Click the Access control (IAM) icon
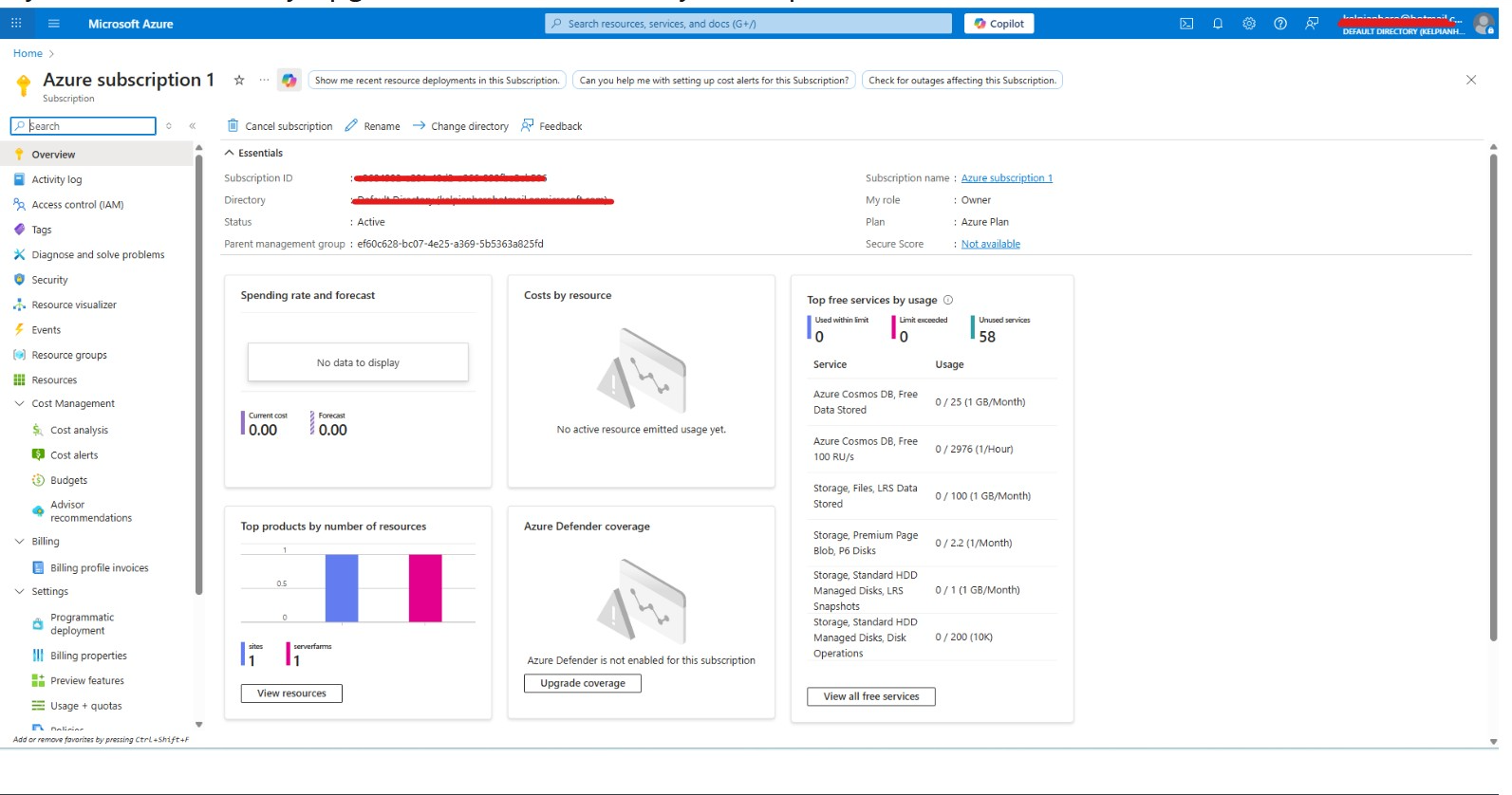The image size is (1512, 795). coord(19,204)
